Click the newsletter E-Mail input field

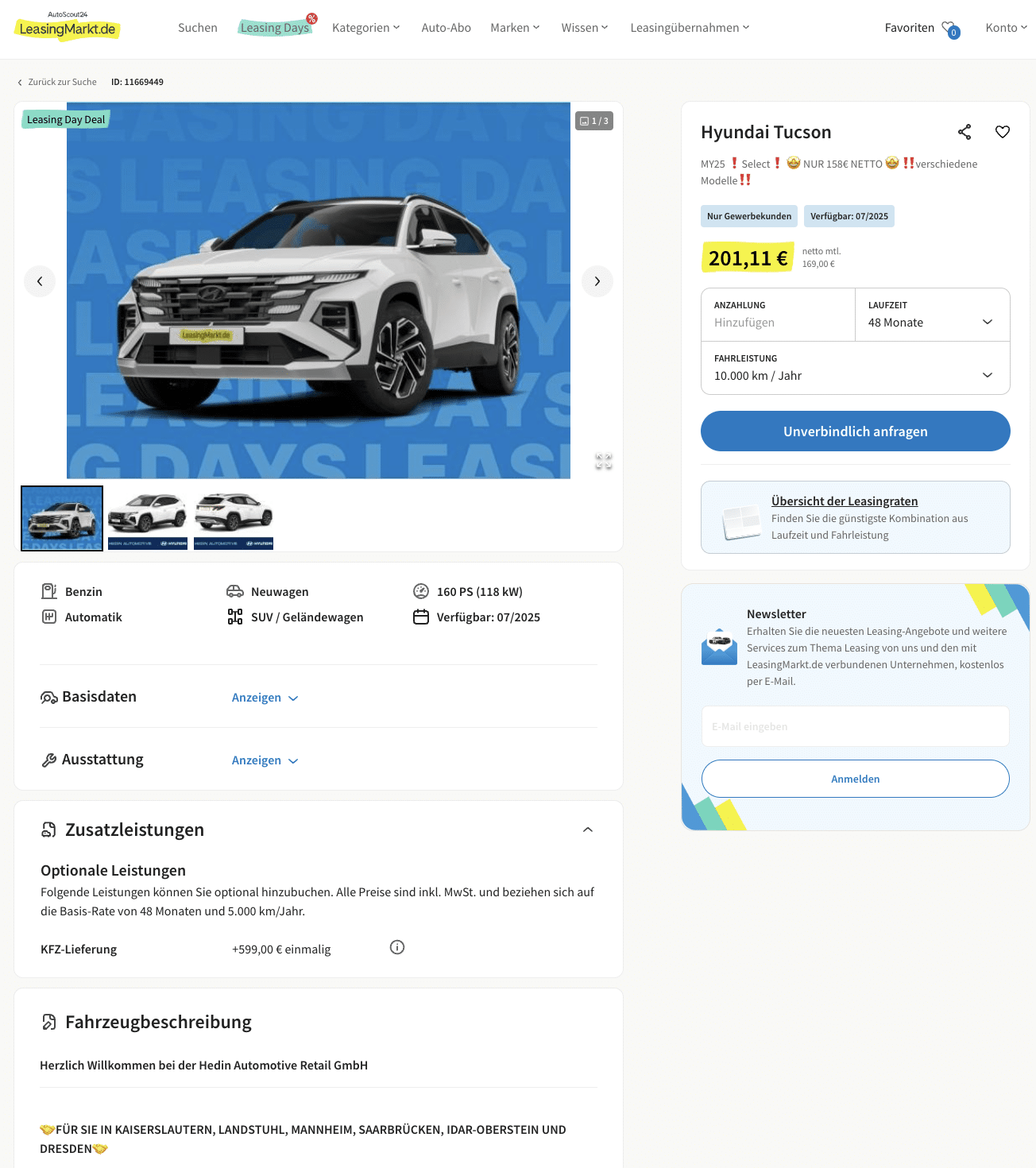tap(856, 726)
